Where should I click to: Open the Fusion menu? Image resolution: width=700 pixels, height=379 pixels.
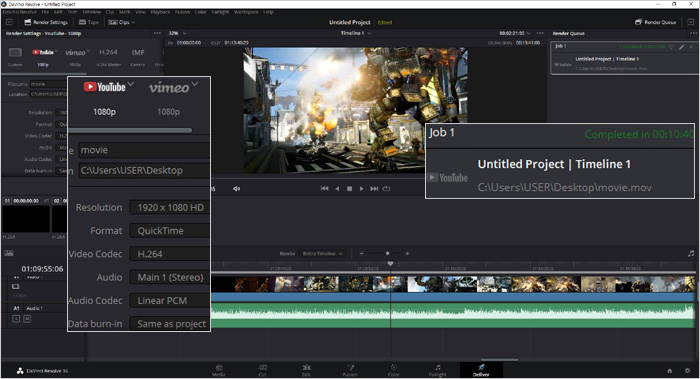[182, 12]
